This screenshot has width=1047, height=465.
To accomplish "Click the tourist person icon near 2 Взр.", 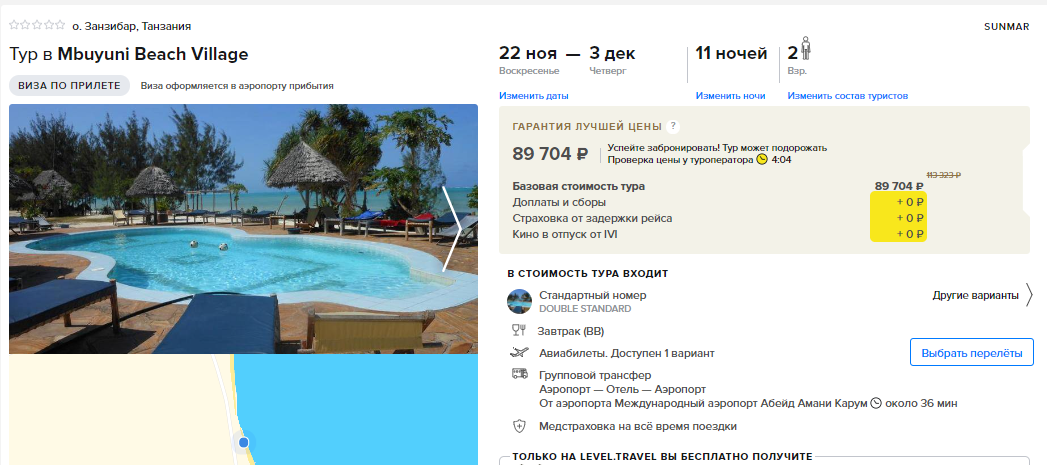I will click(x=807, y=49).
